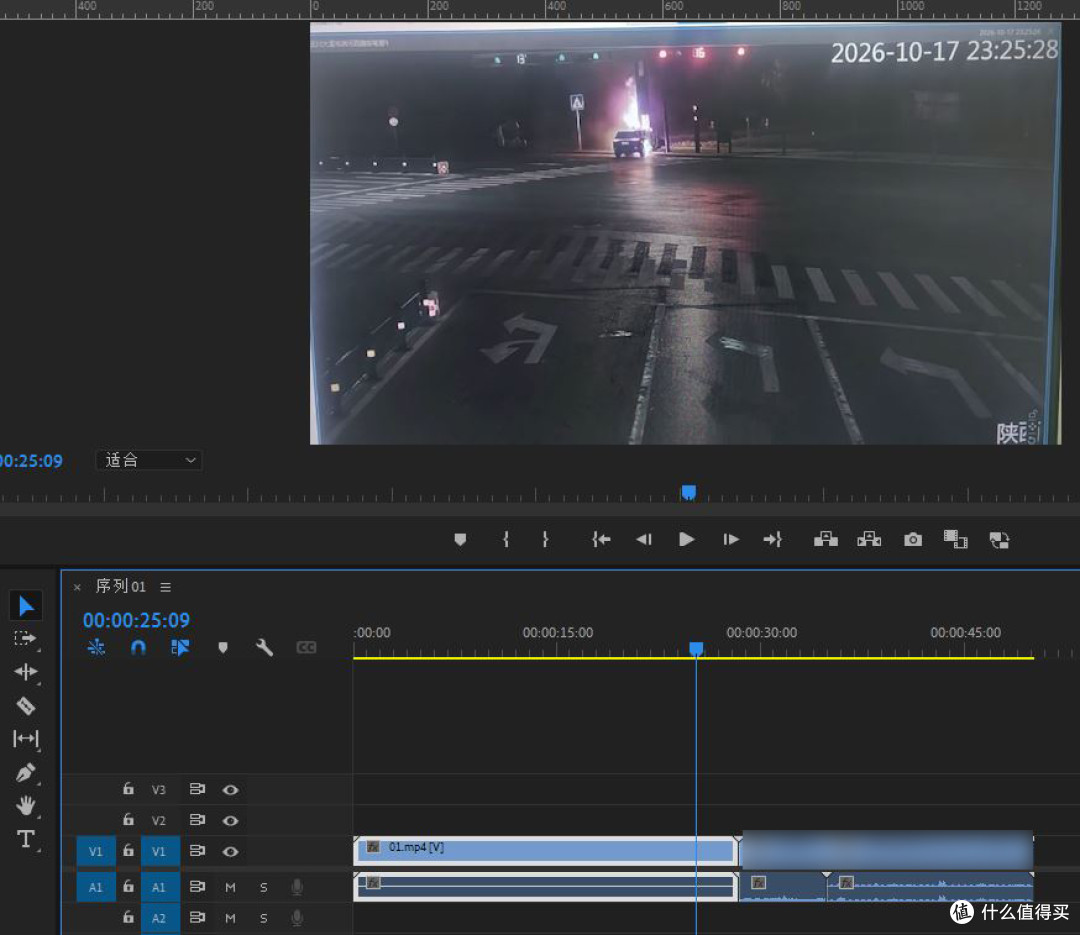Select the Pen tool
The height and width of the screenshot is (935, 1080).
(x=25, y=772)
